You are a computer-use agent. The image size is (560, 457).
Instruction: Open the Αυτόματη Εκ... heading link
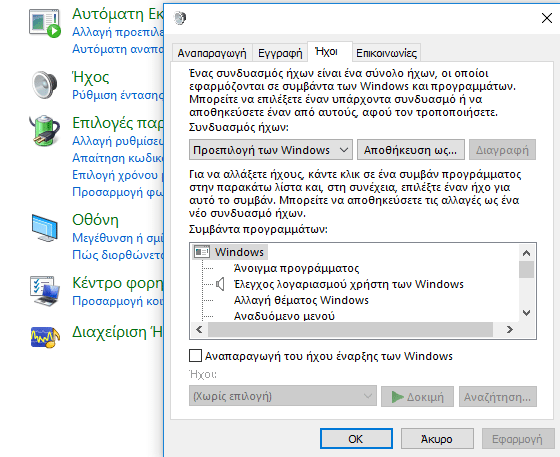(118, 14)
